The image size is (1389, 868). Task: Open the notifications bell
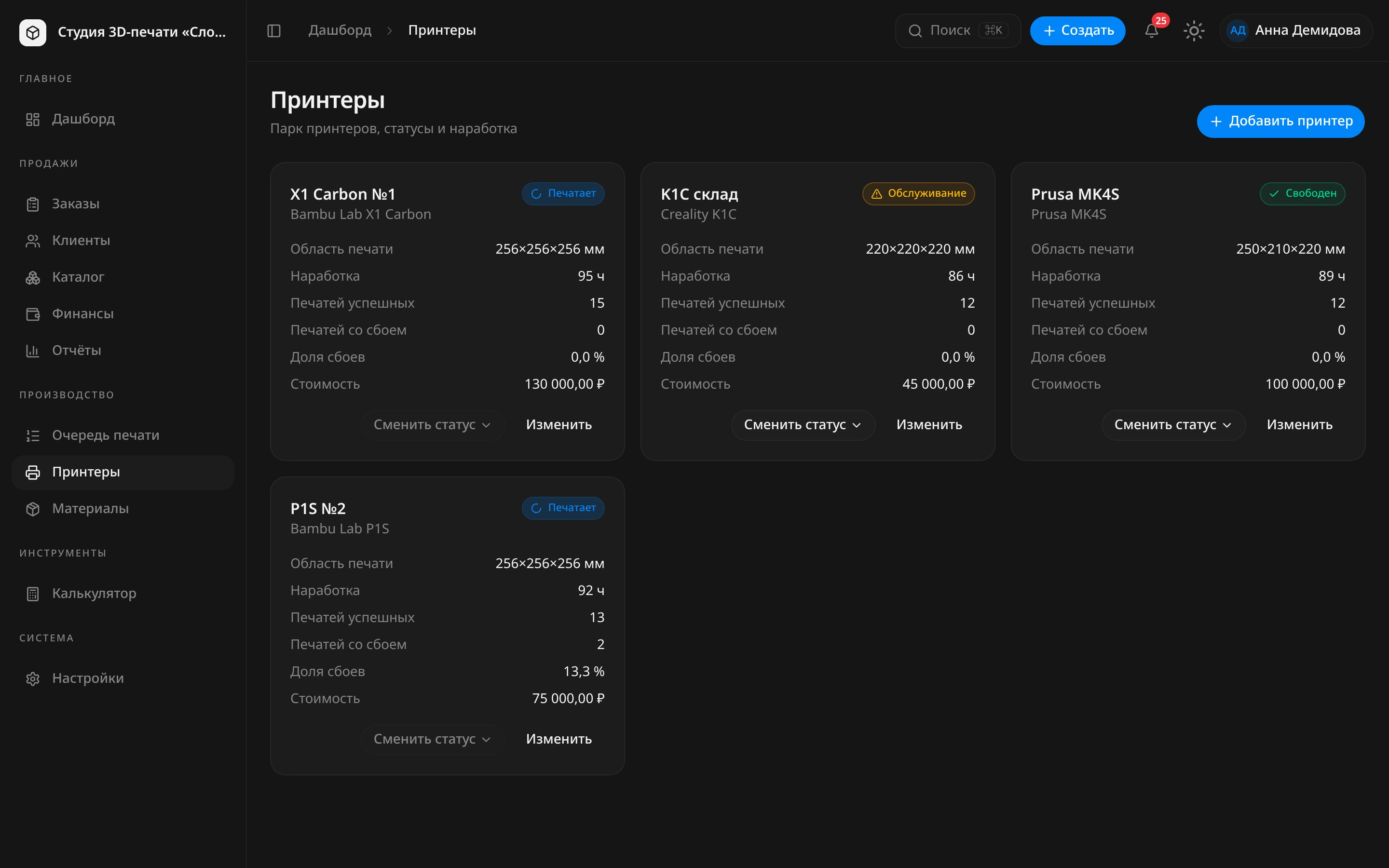[x=1151, y=30]
